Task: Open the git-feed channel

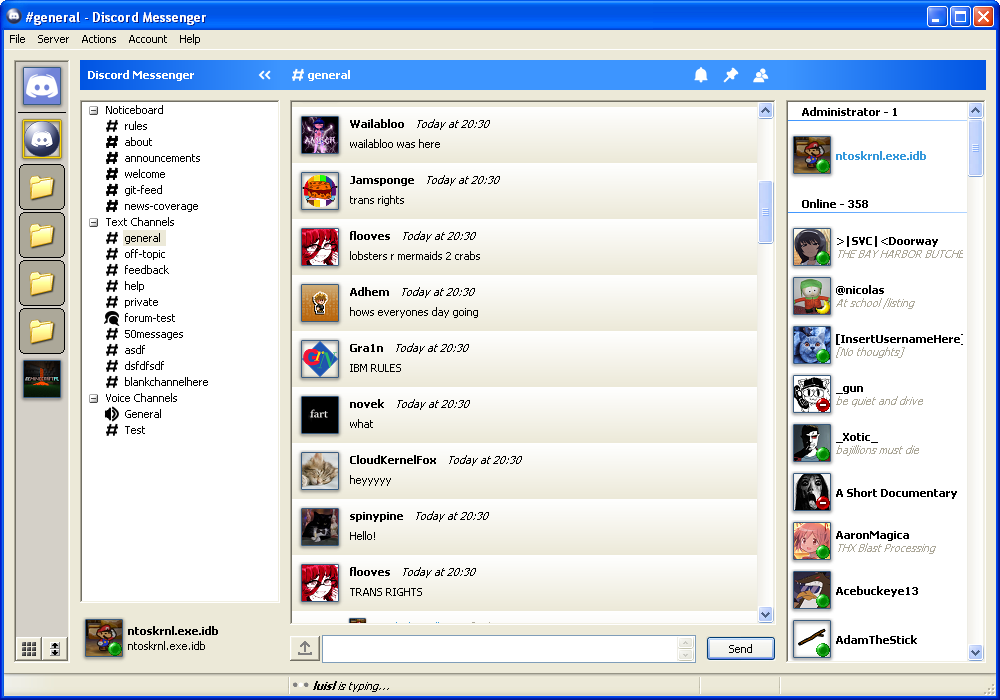Action: [x=143, y=190]
